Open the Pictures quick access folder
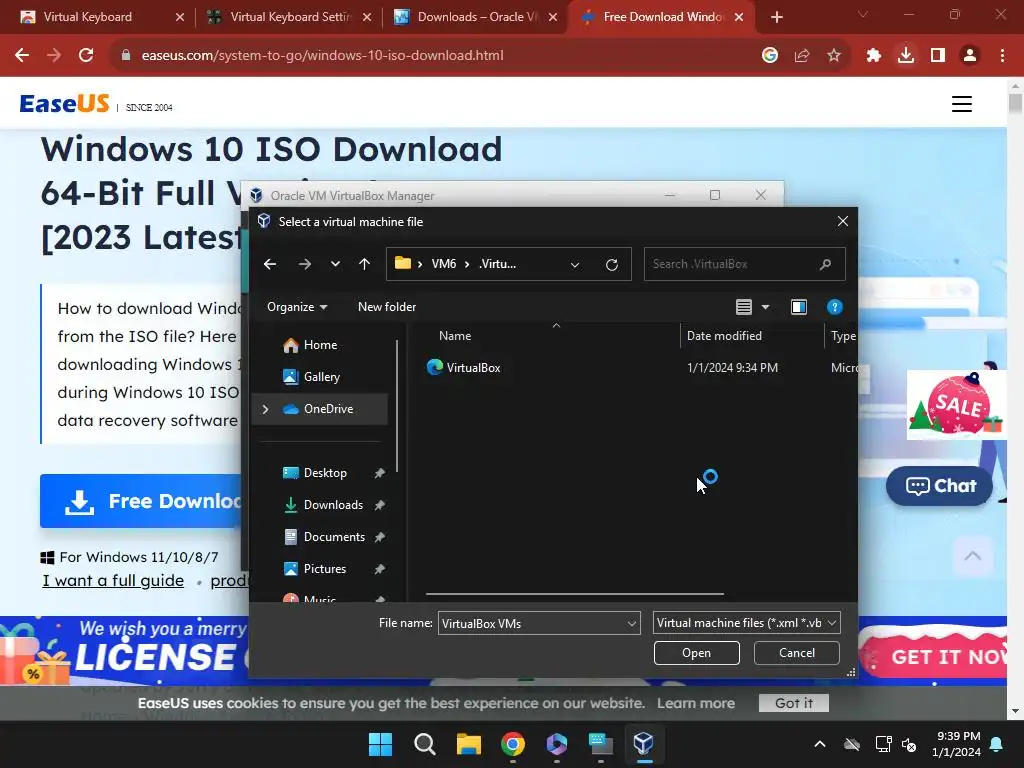 (x=325, y=569)
